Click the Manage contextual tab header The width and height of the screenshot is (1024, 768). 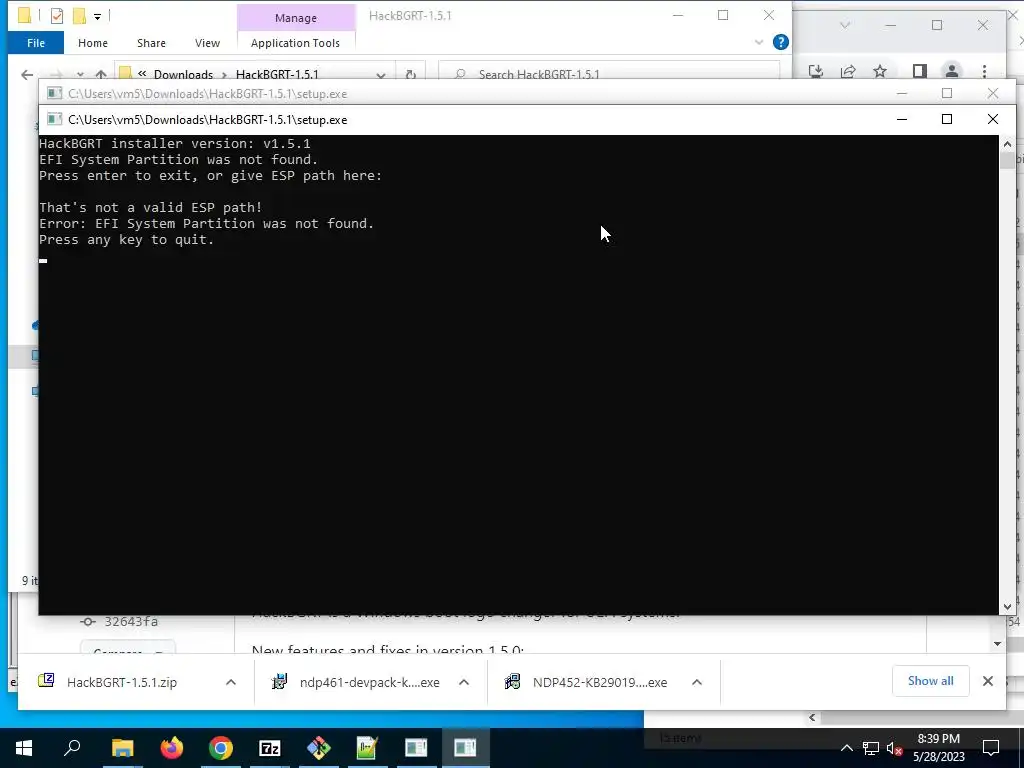point(296,18)
